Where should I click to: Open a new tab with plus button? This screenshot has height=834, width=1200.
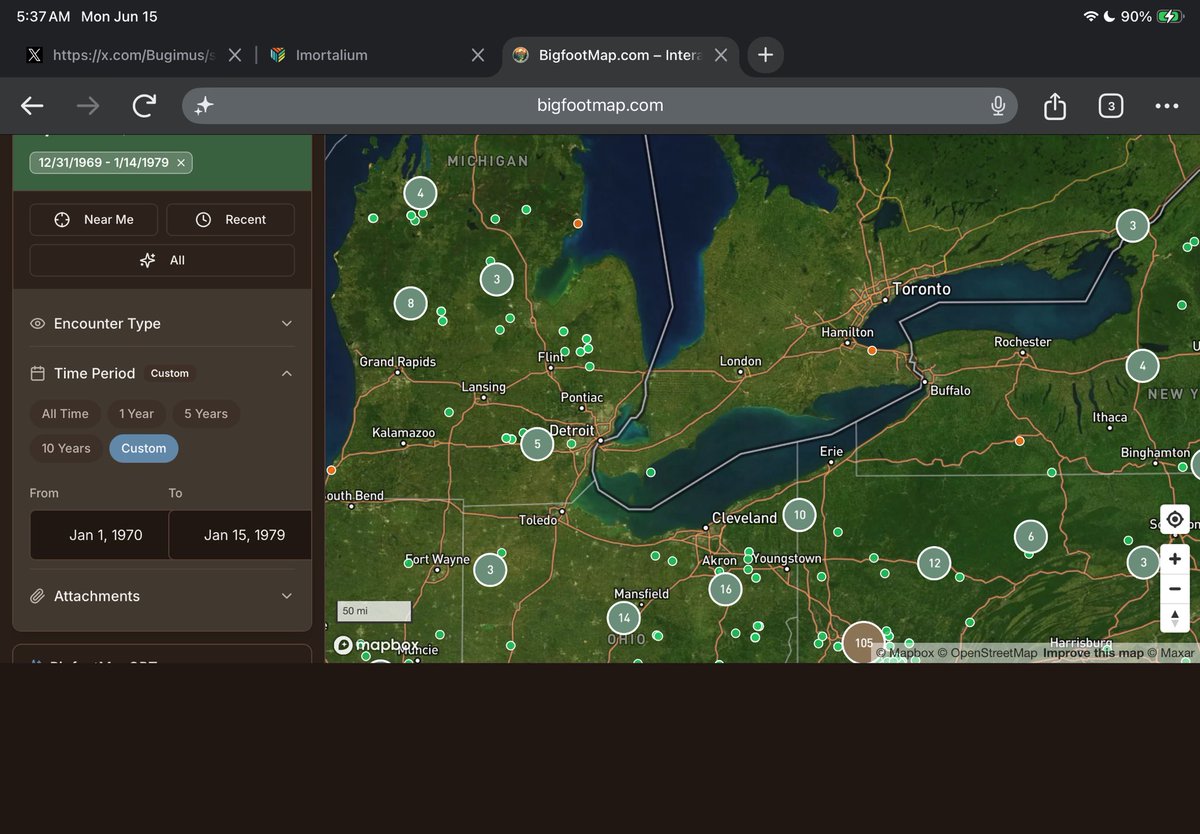pos(765,55)
